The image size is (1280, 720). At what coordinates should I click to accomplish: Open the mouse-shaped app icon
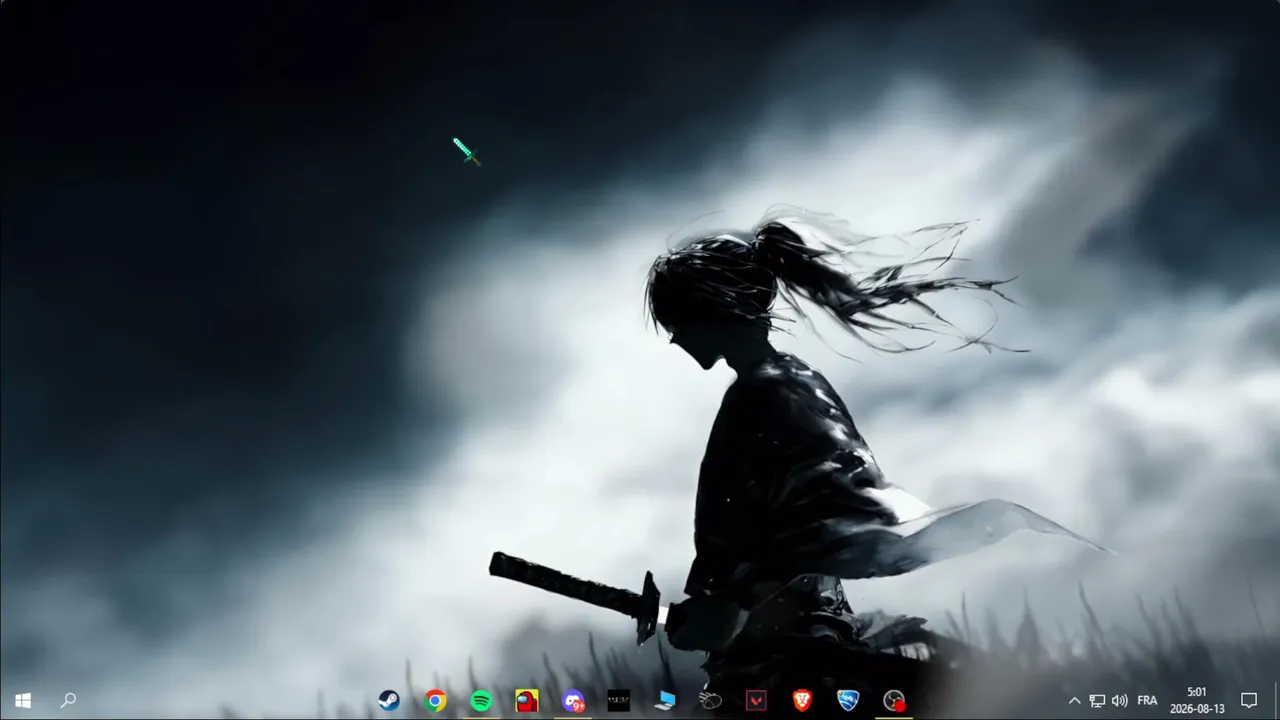711,701
